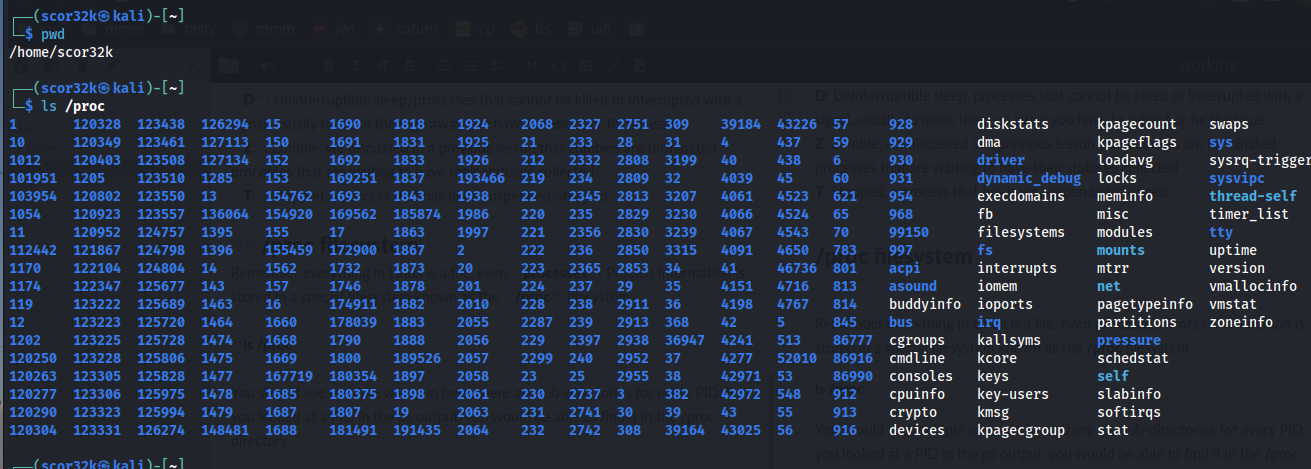Image resolution: width=1311 pixels, height=469 pixels.
Task: Click the Strikethrough formatting icon
Action: (410, 65)
